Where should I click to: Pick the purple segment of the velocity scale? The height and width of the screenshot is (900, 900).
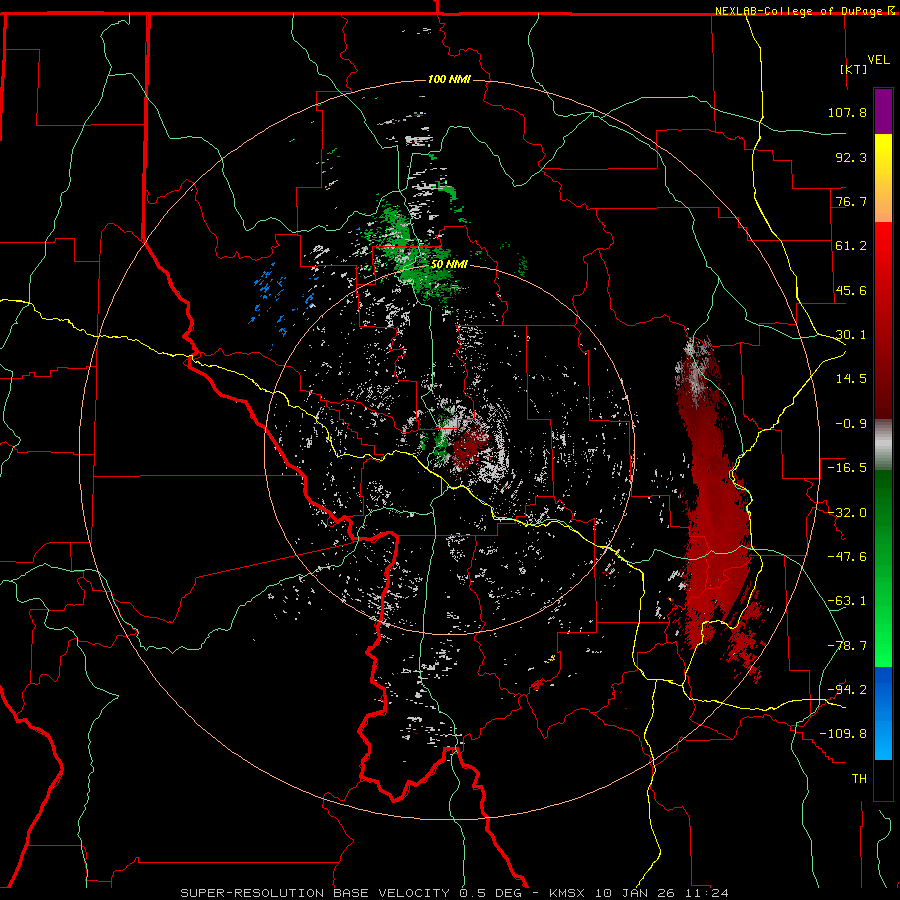pos(883,111)
